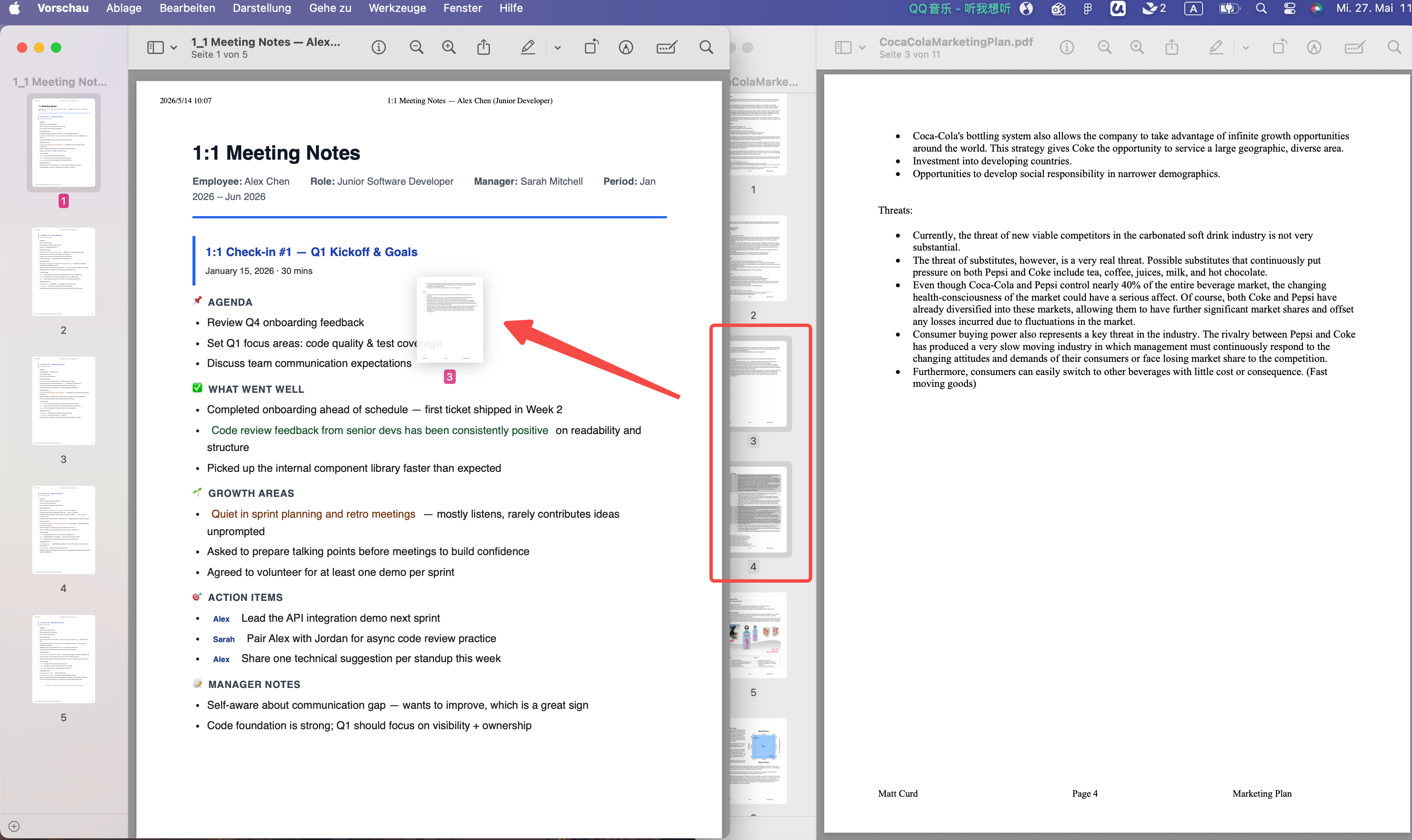Show markup toolbar in Meeting Notes window
Viewport: 1412px width, 840px height.
coord(626,48)
